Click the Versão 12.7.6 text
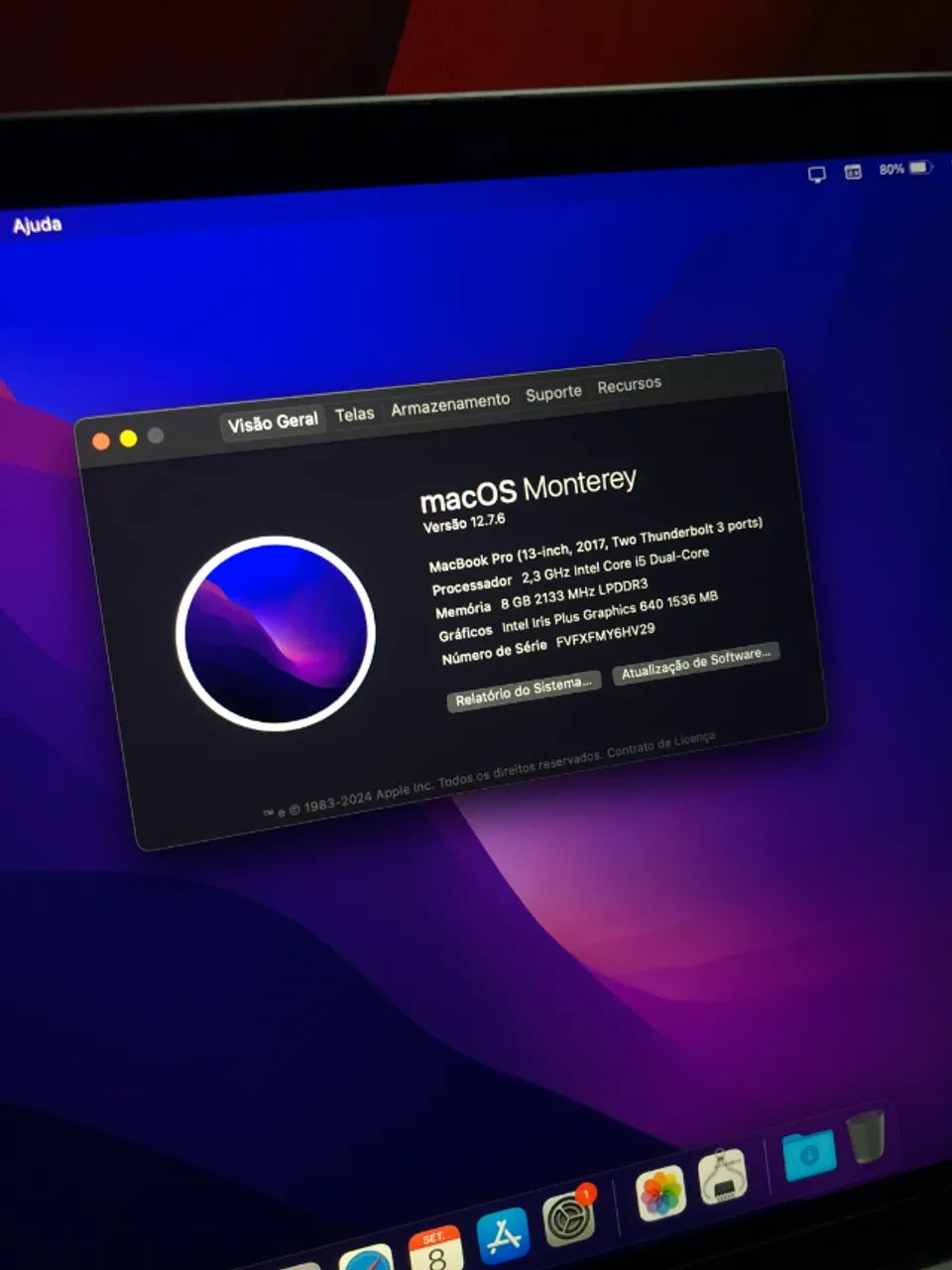 464,522
